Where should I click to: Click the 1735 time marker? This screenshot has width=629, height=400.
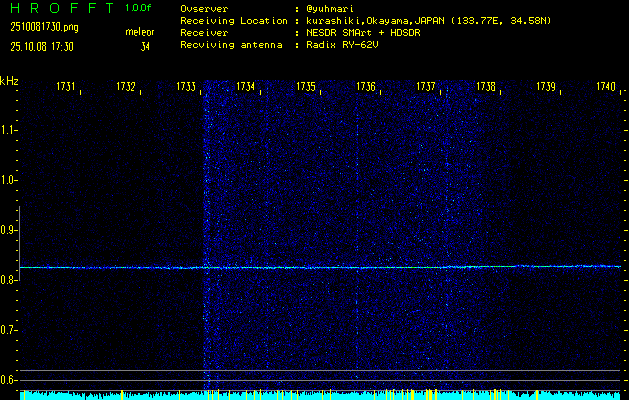306,86
